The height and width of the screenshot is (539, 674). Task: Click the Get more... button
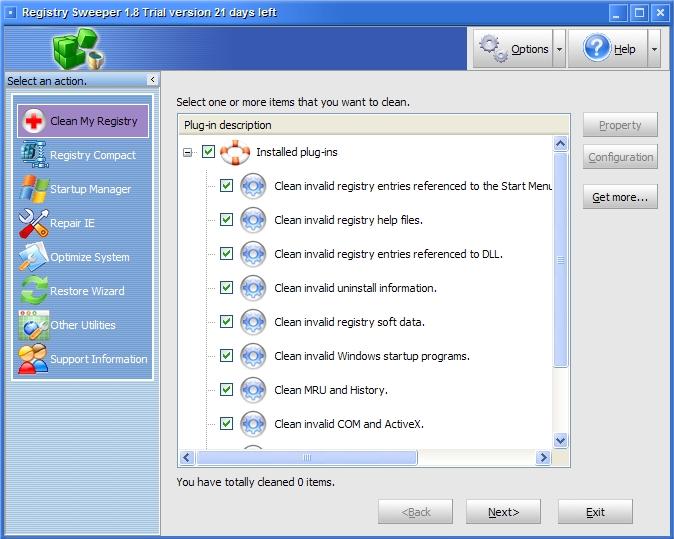pos(620,197)
